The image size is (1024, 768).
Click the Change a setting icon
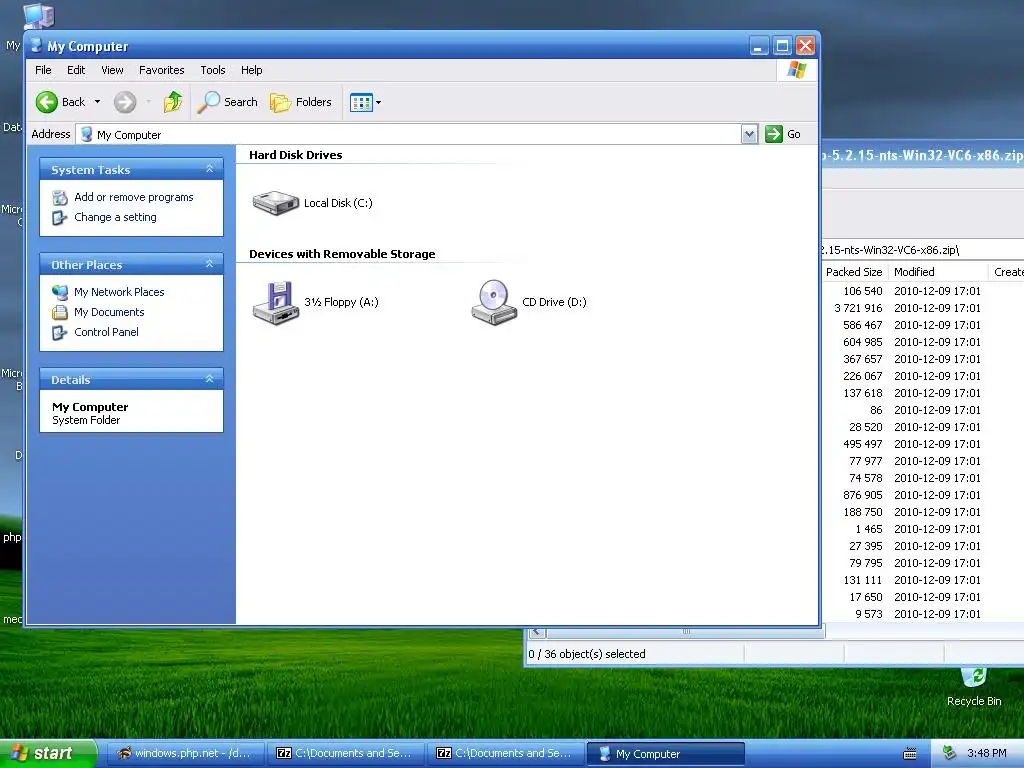click(x=59, y=217)
